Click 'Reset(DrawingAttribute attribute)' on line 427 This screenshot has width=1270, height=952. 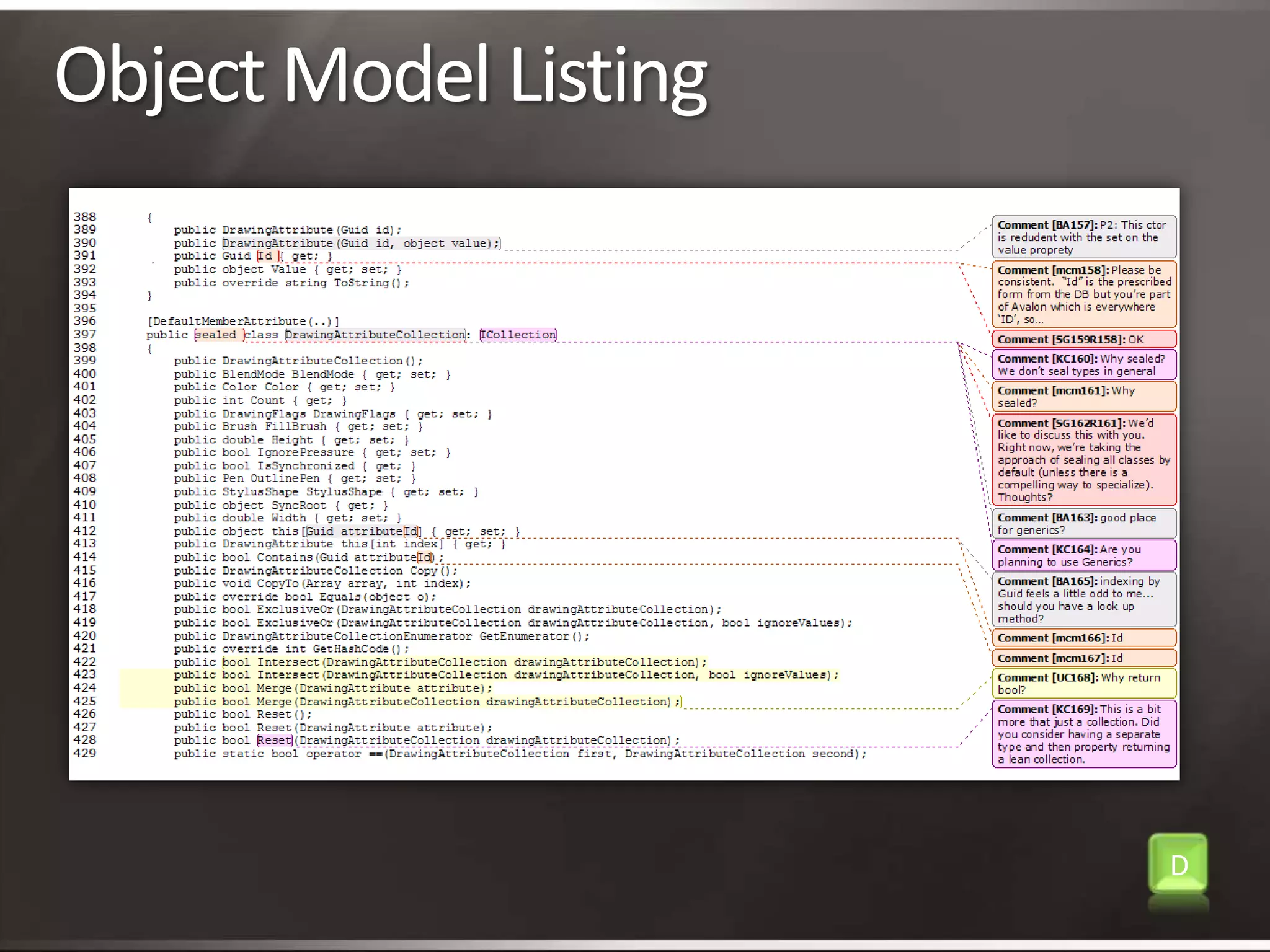pyautogui.click(x=375, y=727)
